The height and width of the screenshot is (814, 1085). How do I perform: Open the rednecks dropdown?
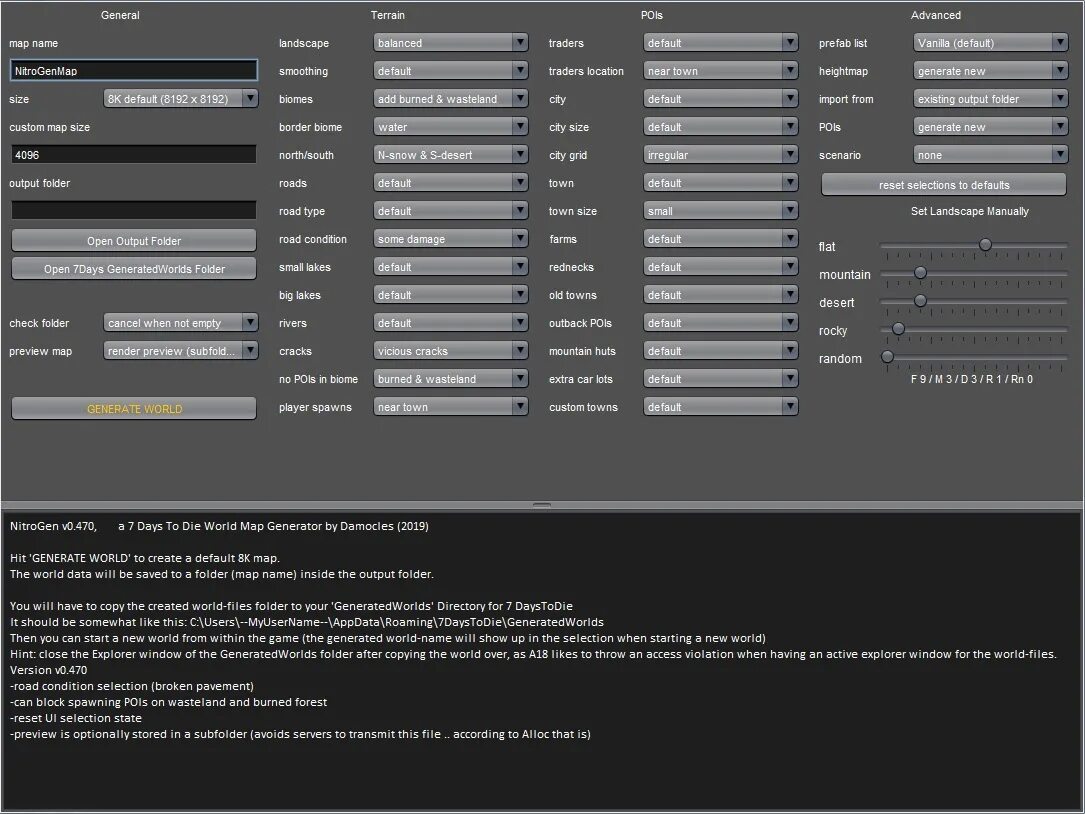point(720,267)
